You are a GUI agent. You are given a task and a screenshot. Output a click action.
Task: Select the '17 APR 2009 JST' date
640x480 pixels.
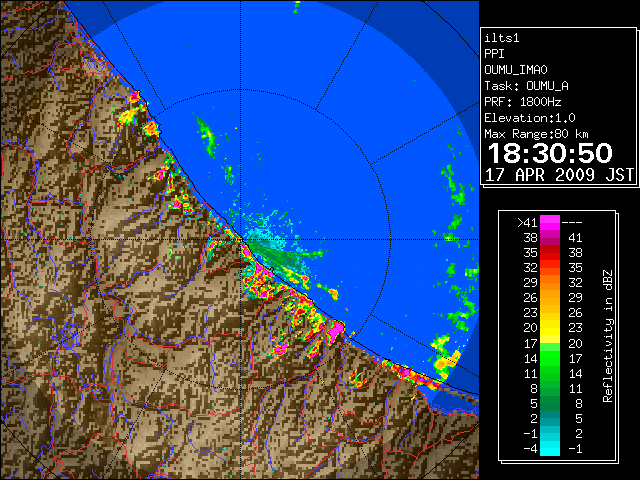coord(560,175)
